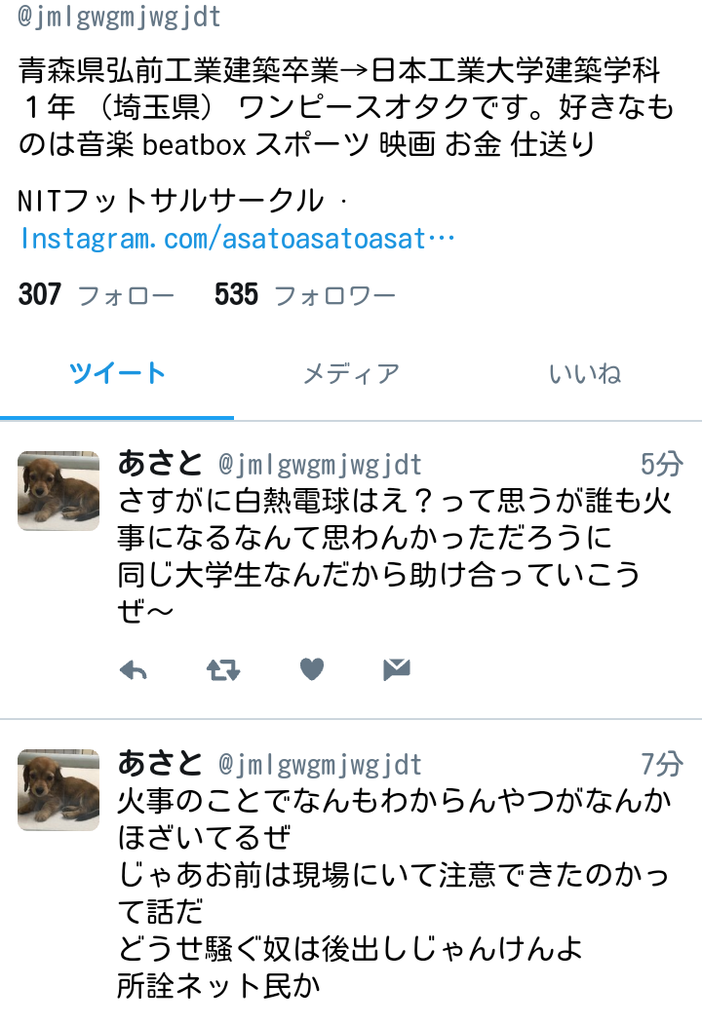The width and height of the screenshot is (702, 1024).
Task: Tap the reply arrow icon under first tweet
Action: click(134, 670)
